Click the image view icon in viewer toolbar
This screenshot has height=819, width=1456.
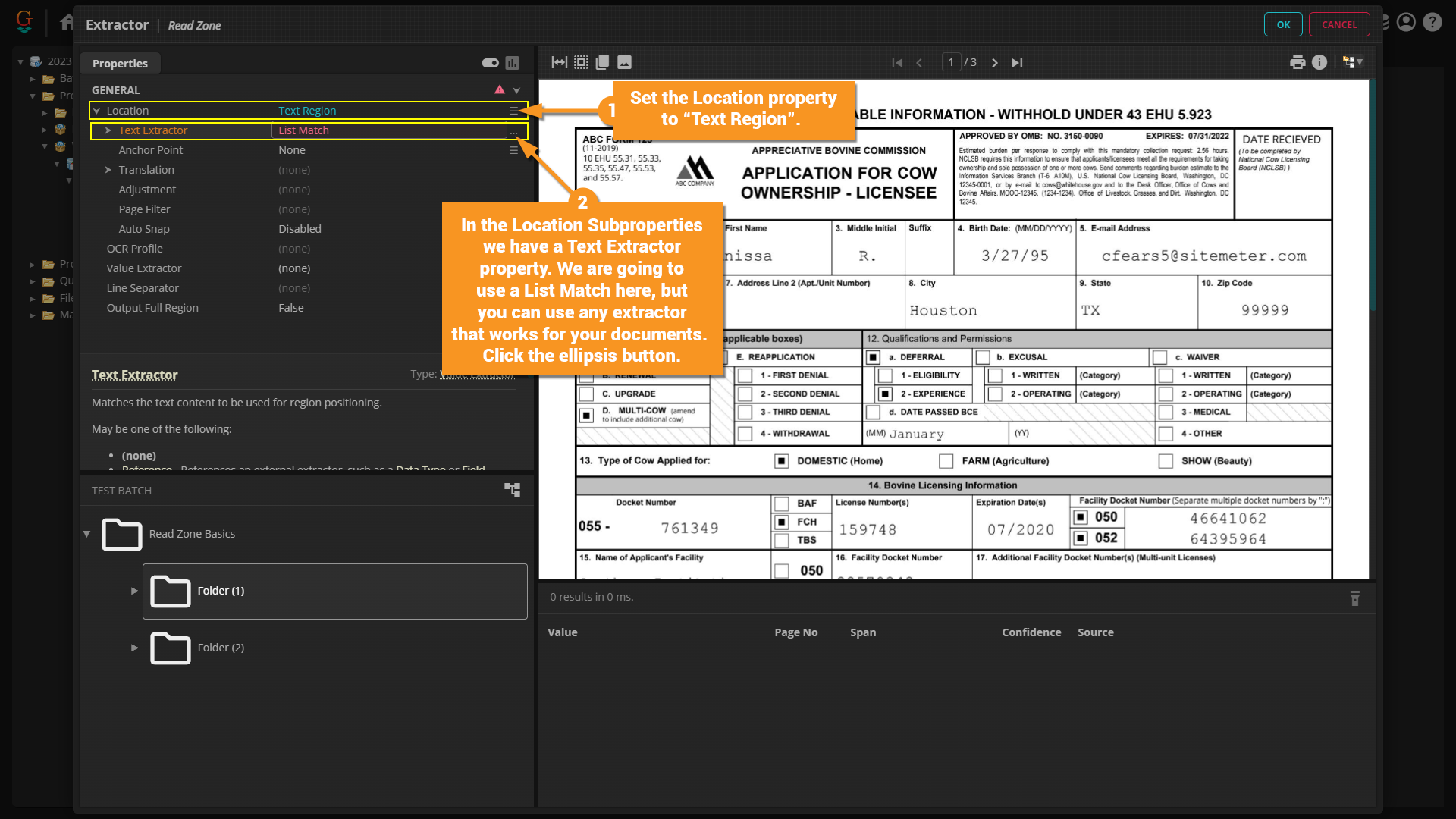tap(624, 62)
